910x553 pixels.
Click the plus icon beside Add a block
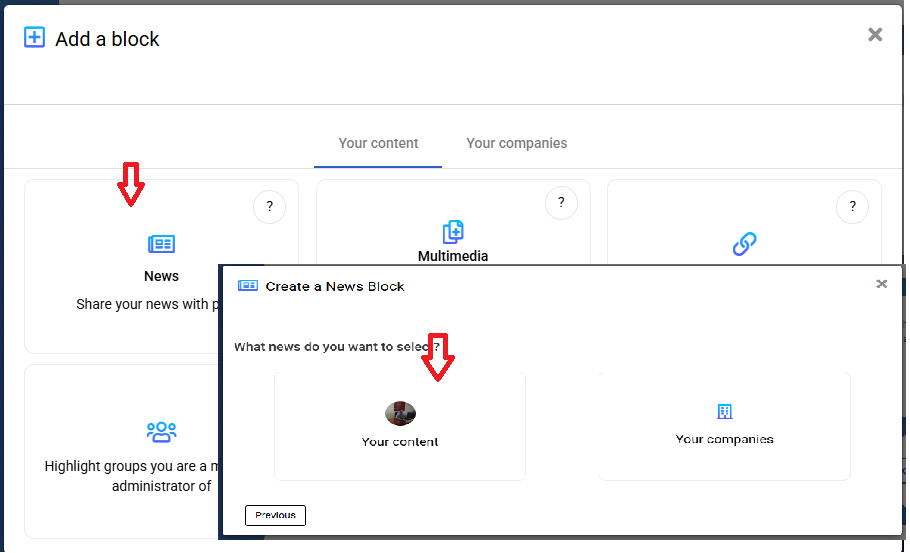tap(35, 38)
